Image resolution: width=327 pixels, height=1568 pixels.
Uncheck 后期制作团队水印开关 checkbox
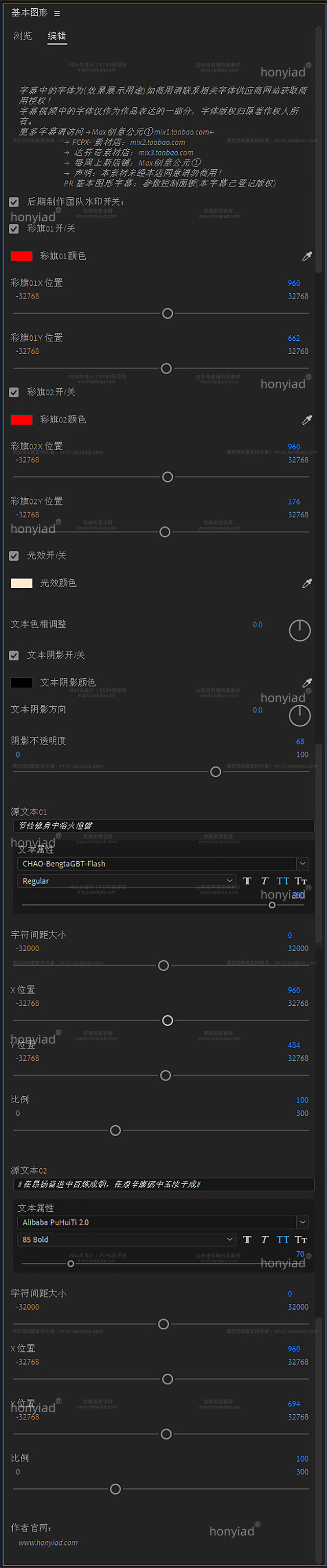[x=14, y=201]
